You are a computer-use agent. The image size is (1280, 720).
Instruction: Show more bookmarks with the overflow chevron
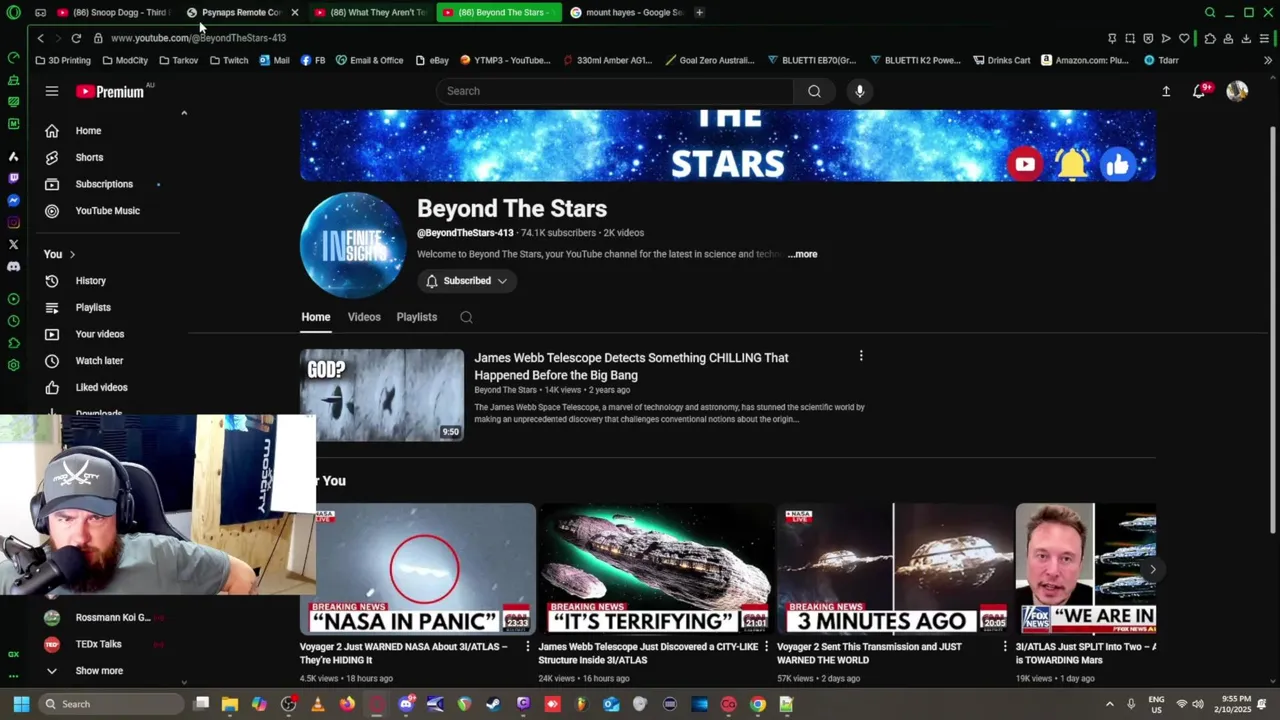click(1268, 60)
